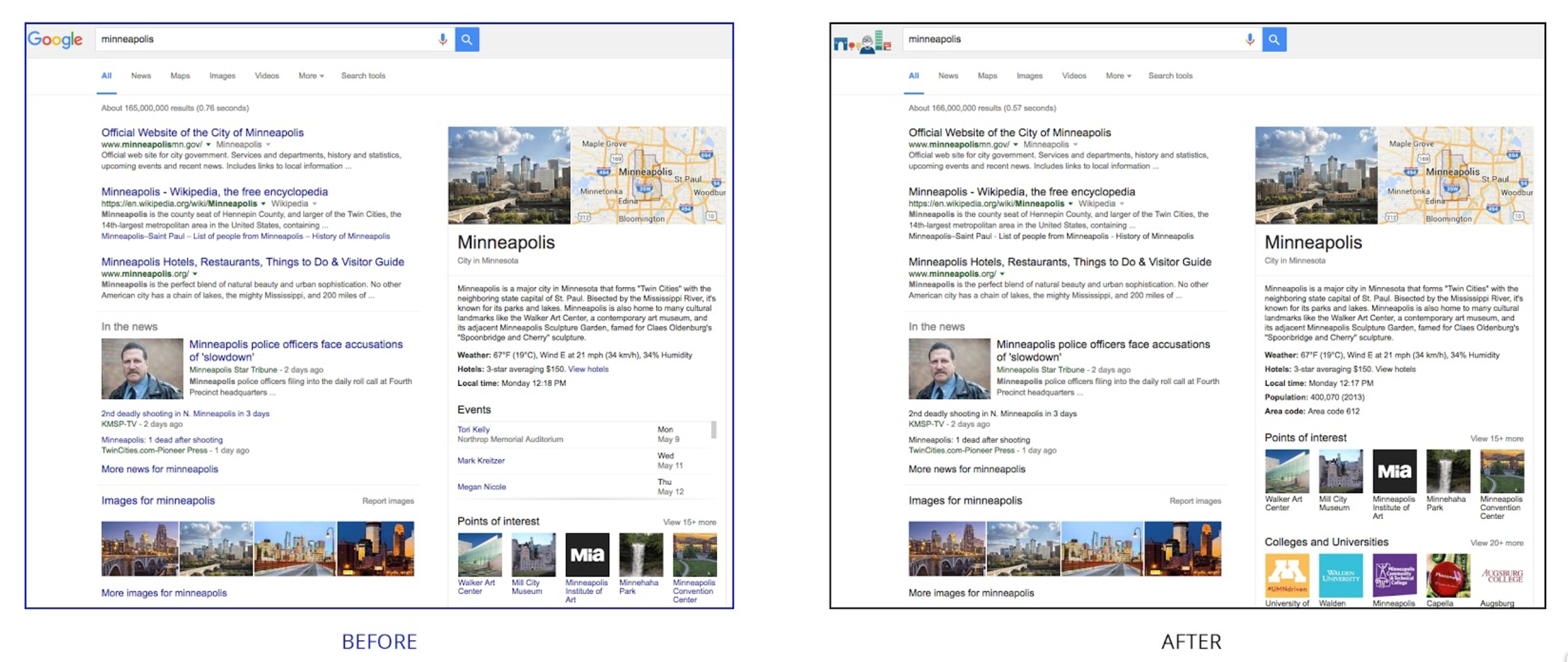Click the police officer news thumbnail in BEFORE page
1568x662 pixels.
pyautogui.click(x=142, y=369)
